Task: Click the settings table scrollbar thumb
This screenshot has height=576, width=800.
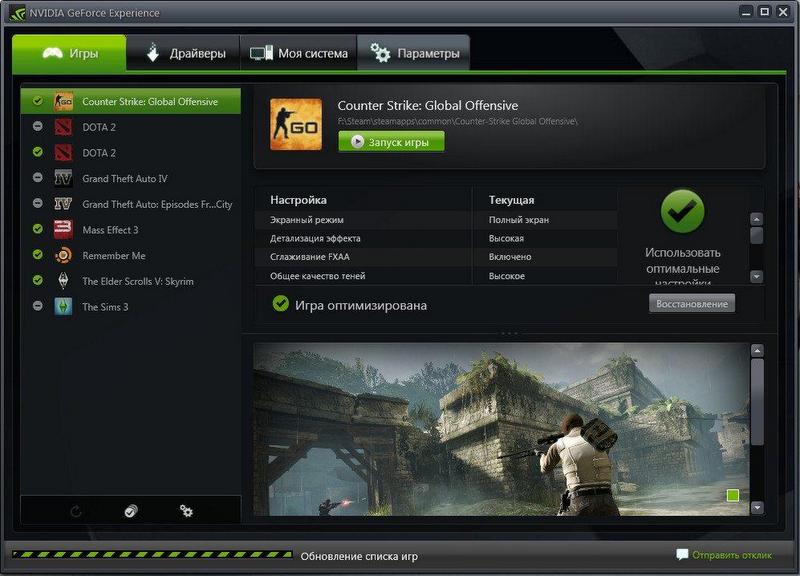Action: 757,236
